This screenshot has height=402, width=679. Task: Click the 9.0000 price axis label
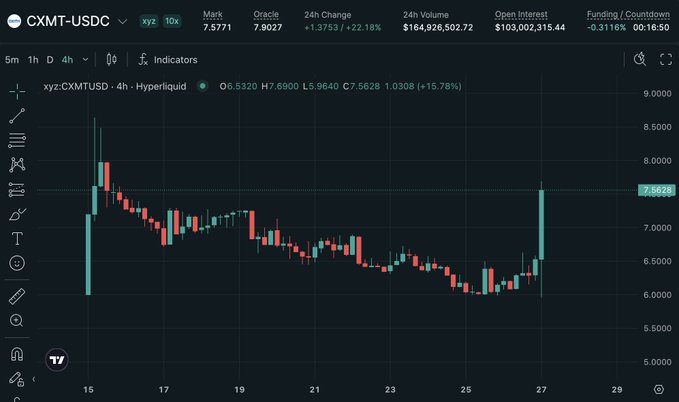[657, 94]
